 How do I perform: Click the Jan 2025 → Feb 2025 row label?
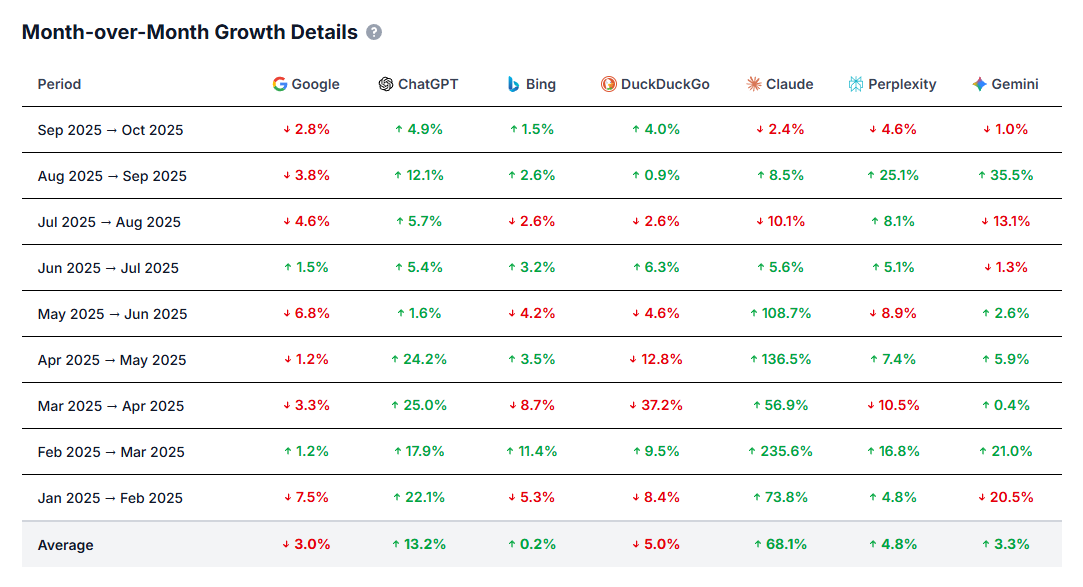tap(110, 498)
